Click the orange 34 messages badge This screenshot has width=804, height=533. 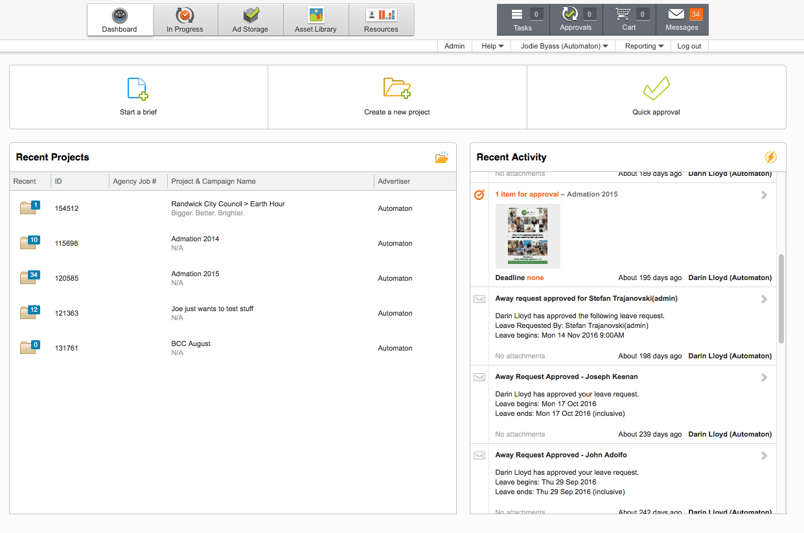(696, 14)
